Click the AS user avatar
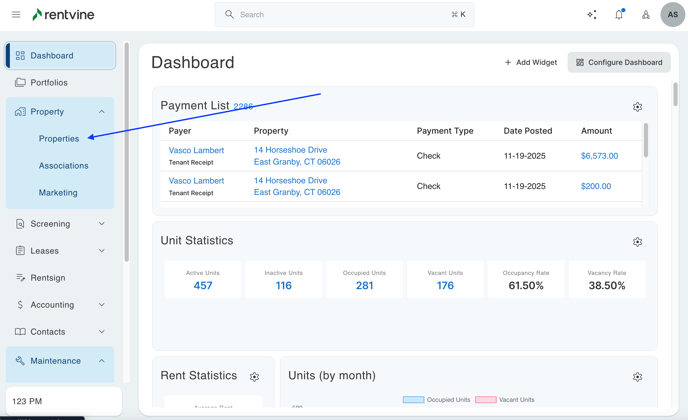The image size is (688, 420). [672, 15]
